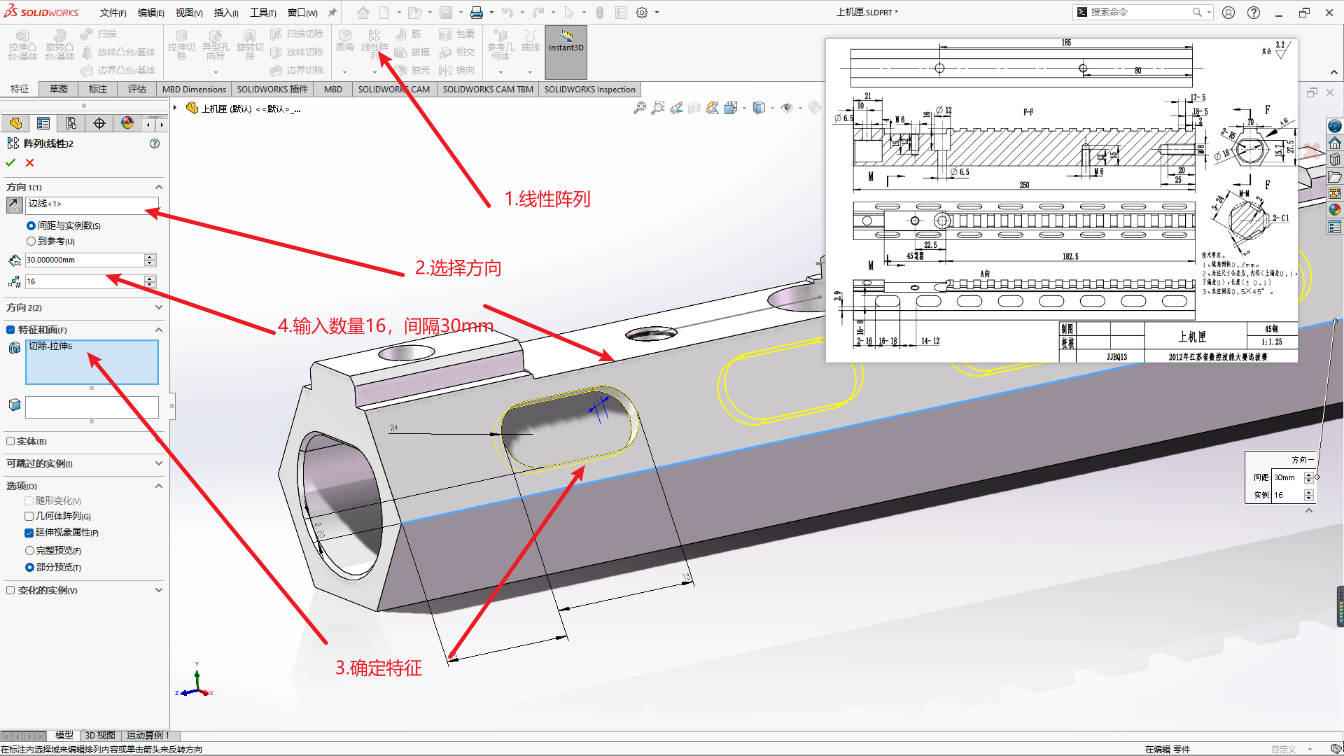Viewport: 1344px width, 756px height.
Task: Toggle the 特征和面 checkbox
Action: coord(11,330)
